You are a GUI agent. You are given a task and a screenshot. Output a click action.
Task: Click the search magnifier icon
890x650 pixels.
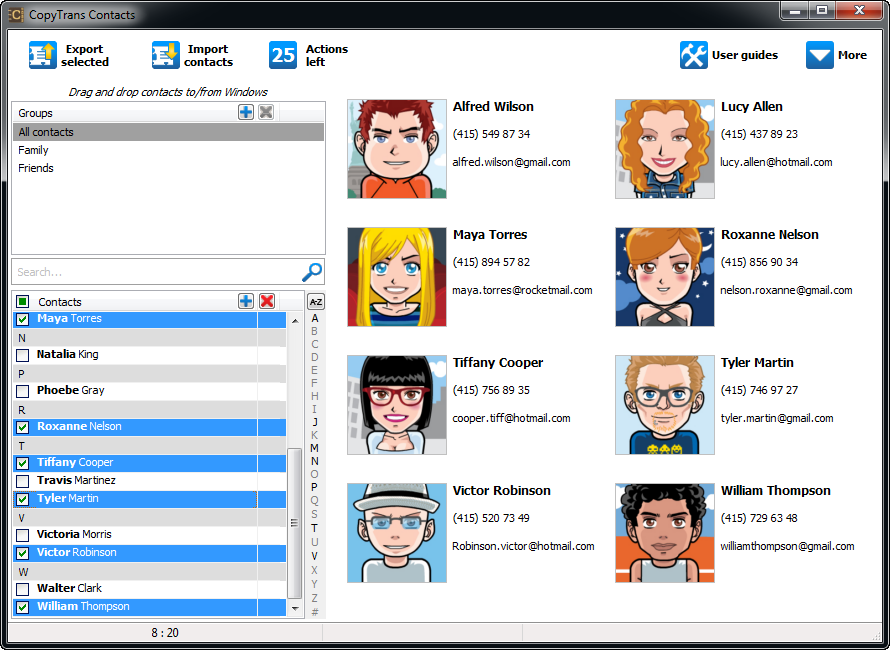(312, 271)
